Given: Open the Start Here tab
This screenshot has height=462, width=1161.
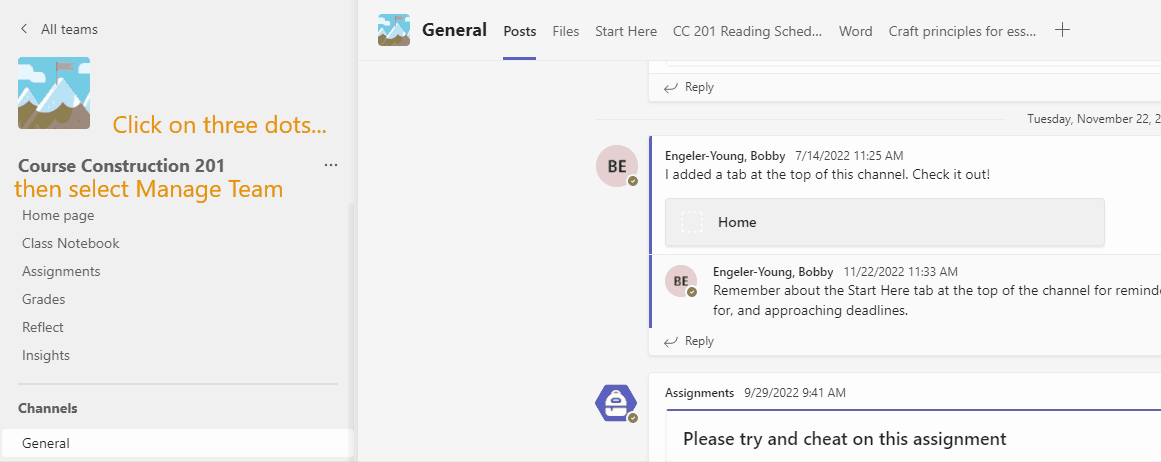Looking at the screenshot, I should coord(626,31).
